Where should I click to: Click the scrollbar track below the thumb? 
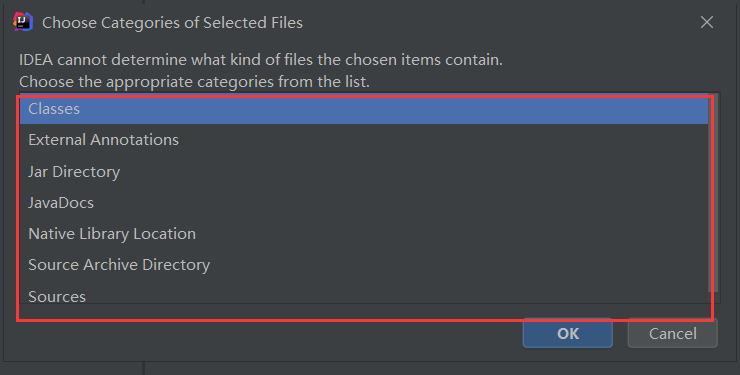click(x=715, y=298)
